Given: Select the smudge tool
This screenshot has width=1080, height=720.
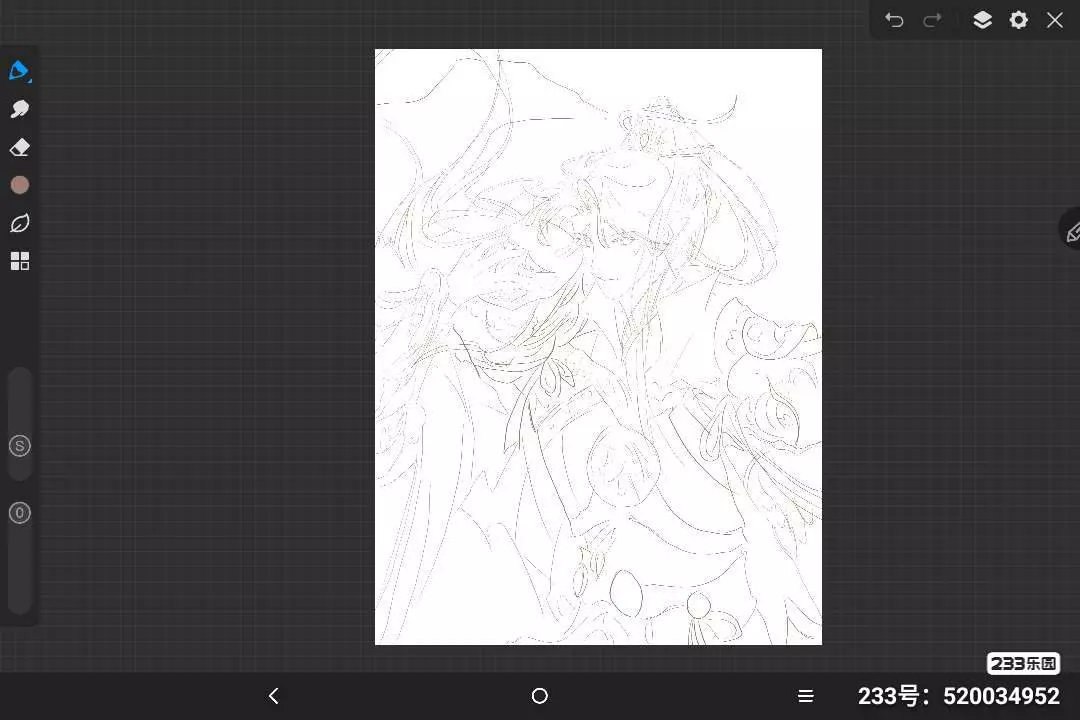Looking at the screenshot, I should (19, 109).
